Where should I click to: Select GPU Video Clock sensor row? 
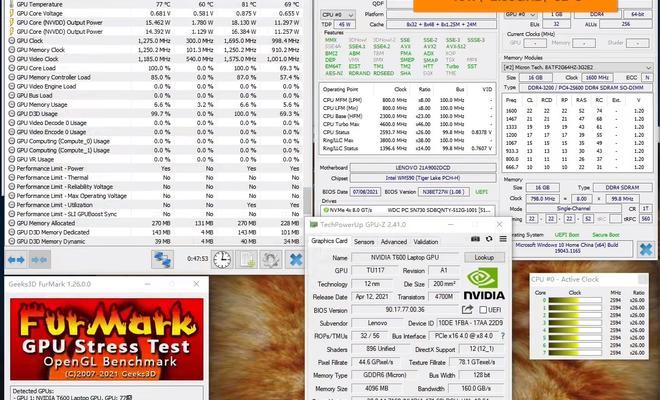click(x=154, y=59)
